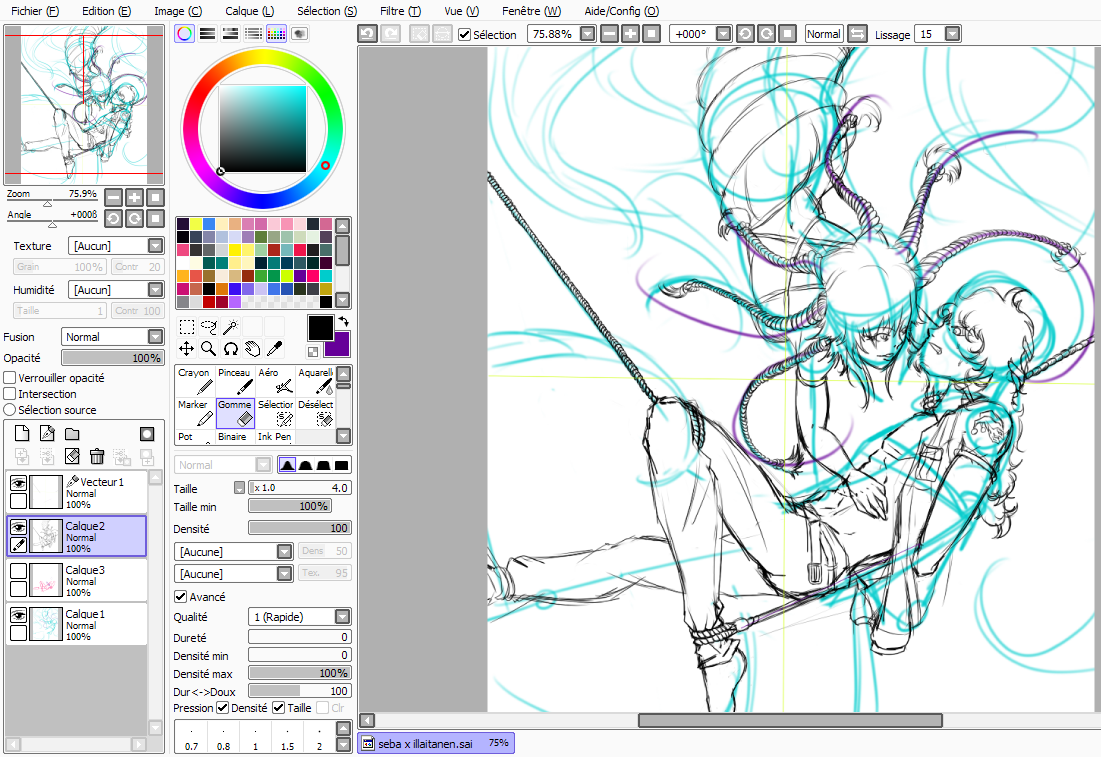Hide the Calque1 layer
The height and width of the screenshot is (757, 1101).
point(18,615)
